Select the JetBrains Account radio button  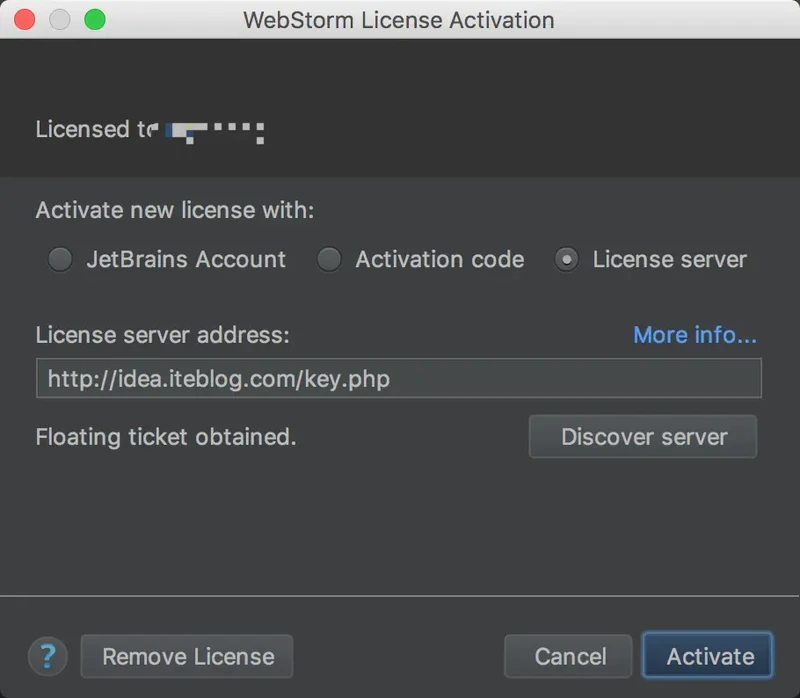[61, 260]
